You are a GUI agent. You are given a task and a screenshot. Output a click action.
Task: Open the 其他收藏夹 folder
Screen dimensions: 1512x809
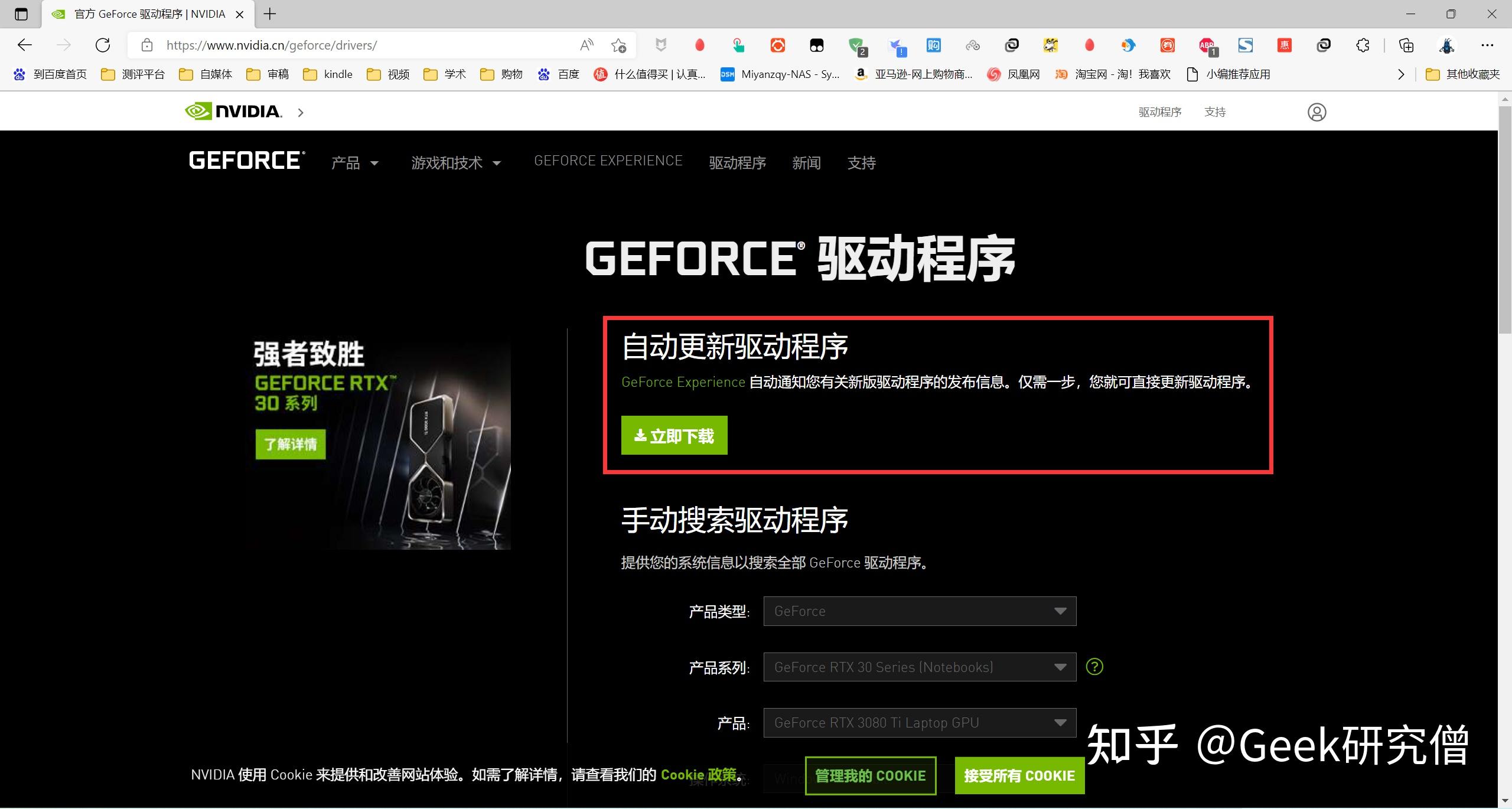1463,74
